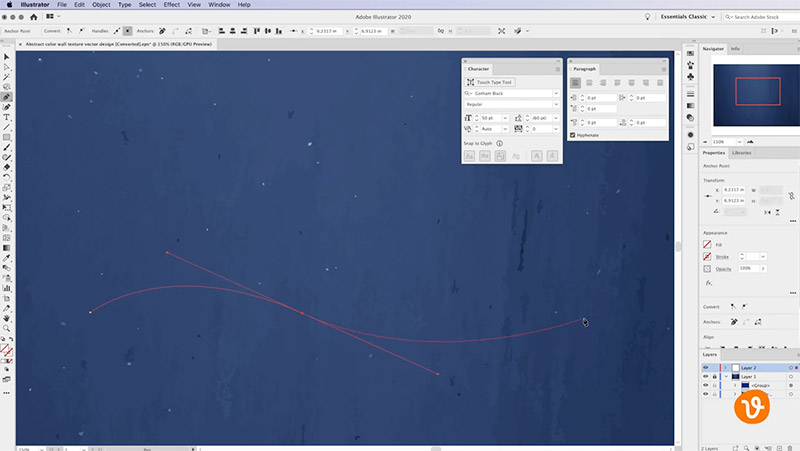The image size is (800, 451).
Task: Open the kerning Auto dropdown
Action: 505,129
